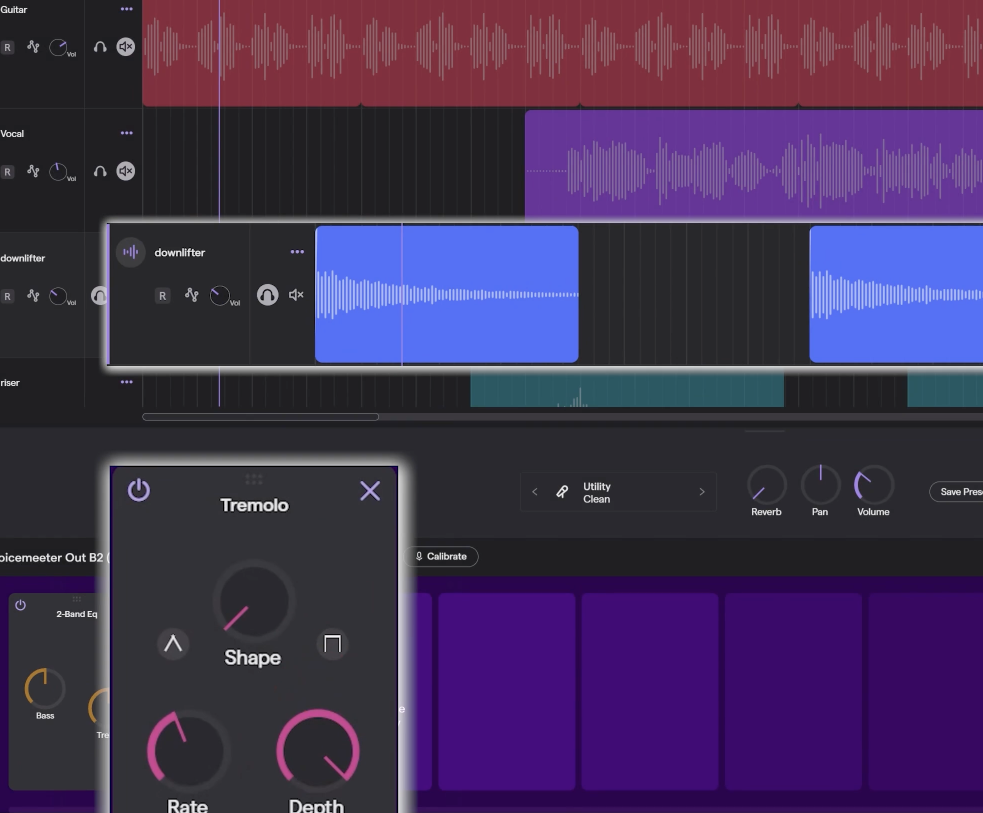
Task: Select the triangle wave shape icon
Action: [173, 644]
